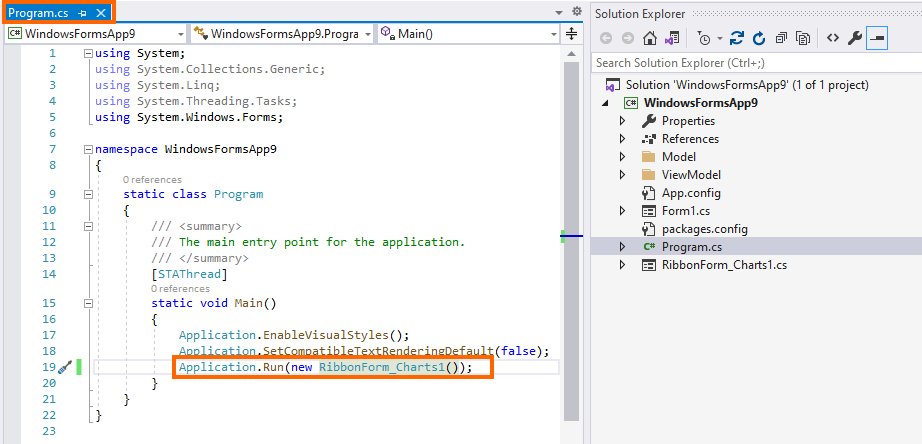Expand the Model folder

tap(623, 157)
